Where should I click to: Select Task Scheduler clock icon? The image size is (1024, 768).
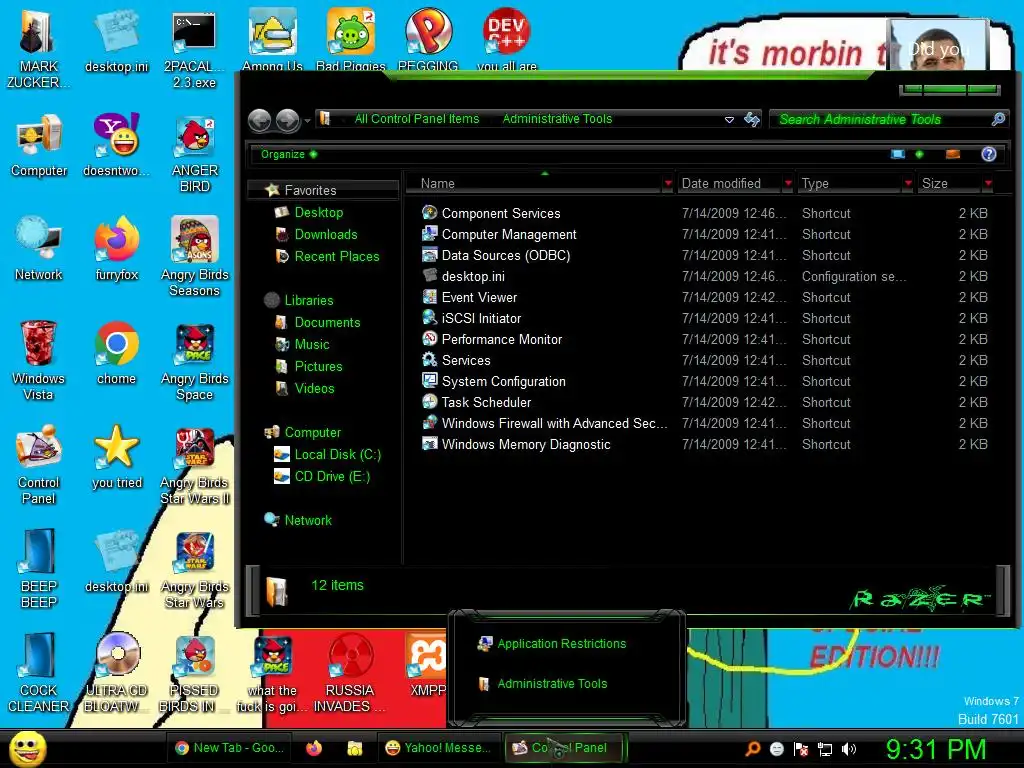(429, 402)
